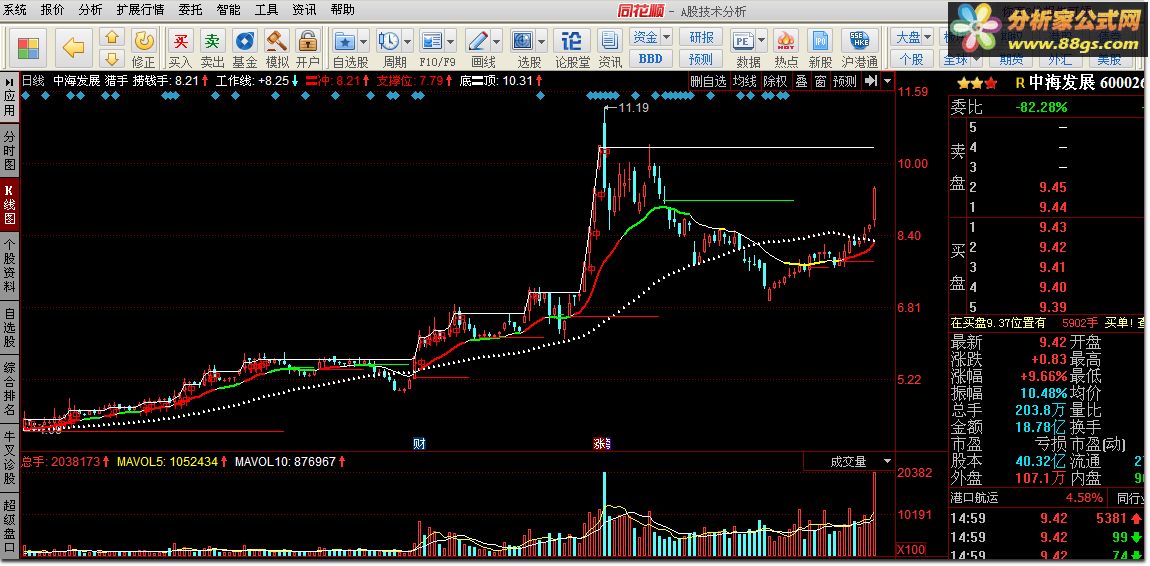Open the 帮助 menu

coord(343,10)
